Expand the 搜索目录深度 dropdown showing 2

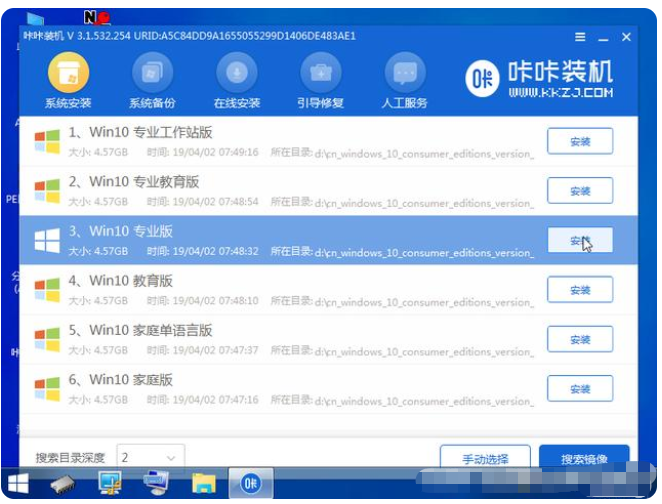point(150,458)
